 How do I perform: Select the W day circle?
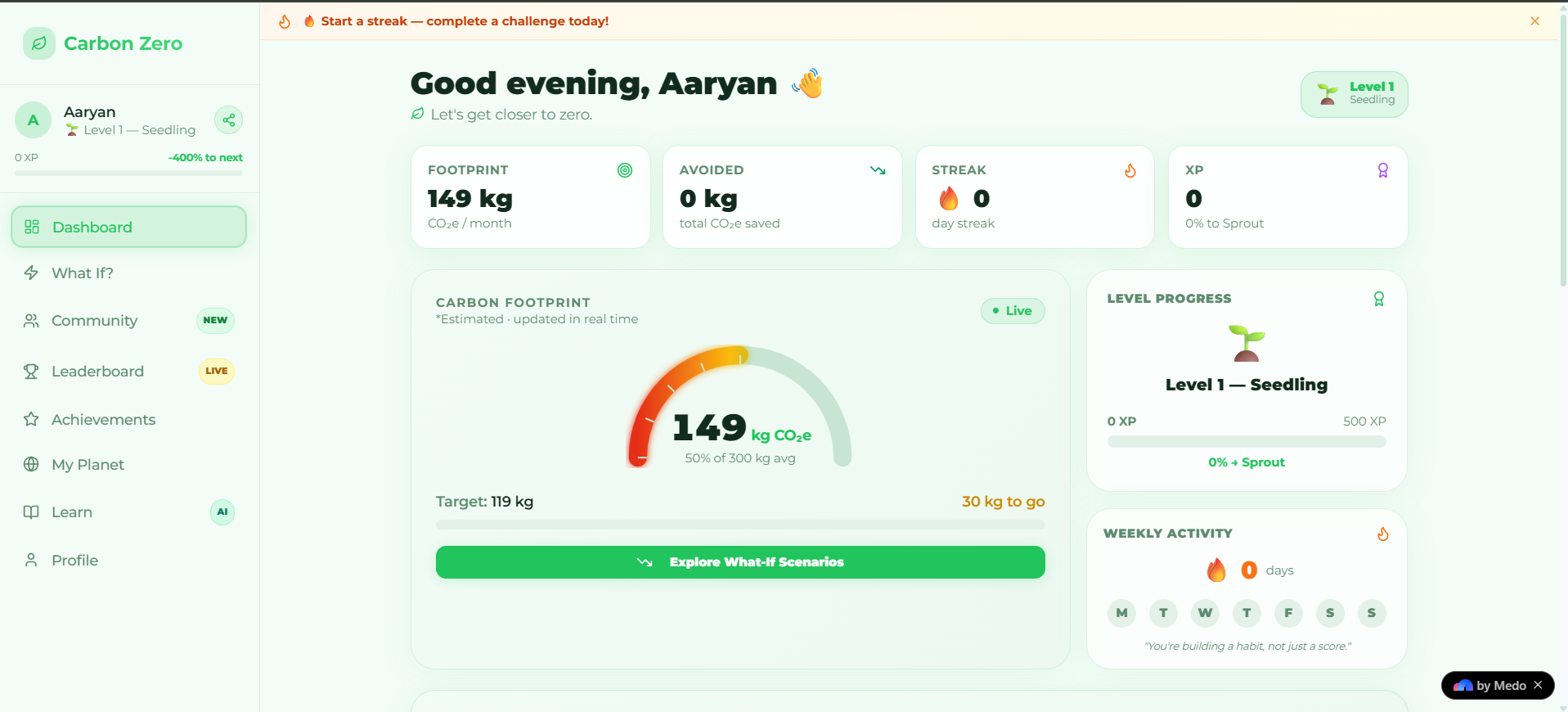1205,613
